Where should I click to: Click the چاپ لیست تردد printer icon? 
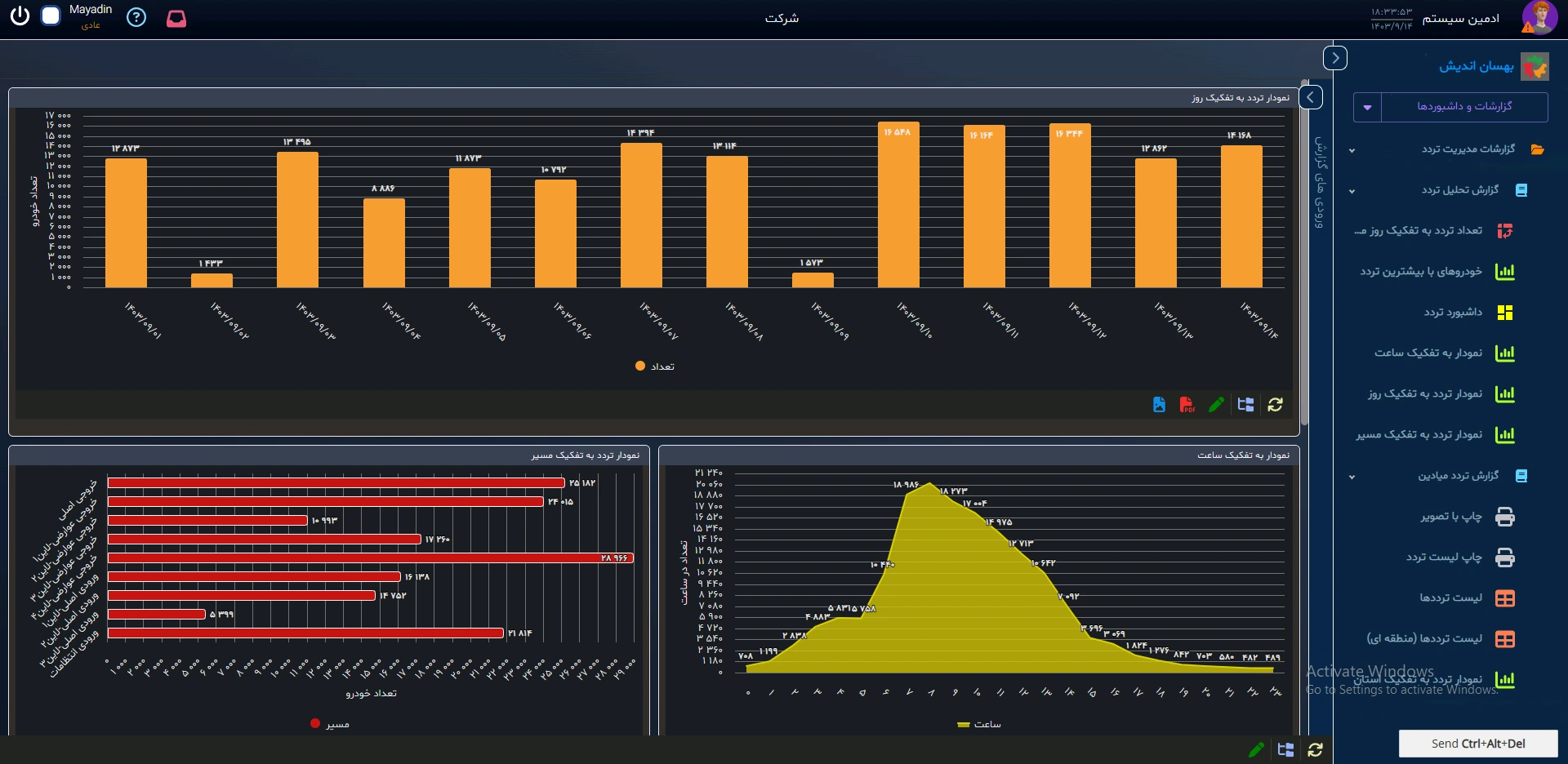point(1504,557)
